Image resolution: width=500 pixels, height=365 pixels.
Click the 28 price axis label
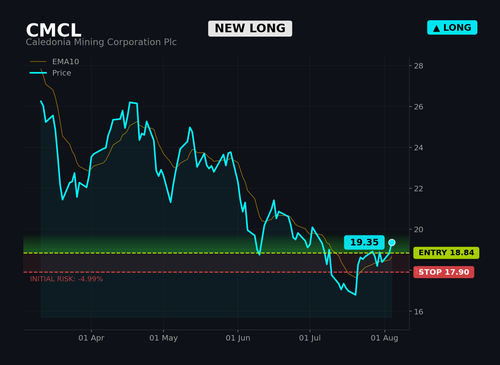click(x=419, y=66)
